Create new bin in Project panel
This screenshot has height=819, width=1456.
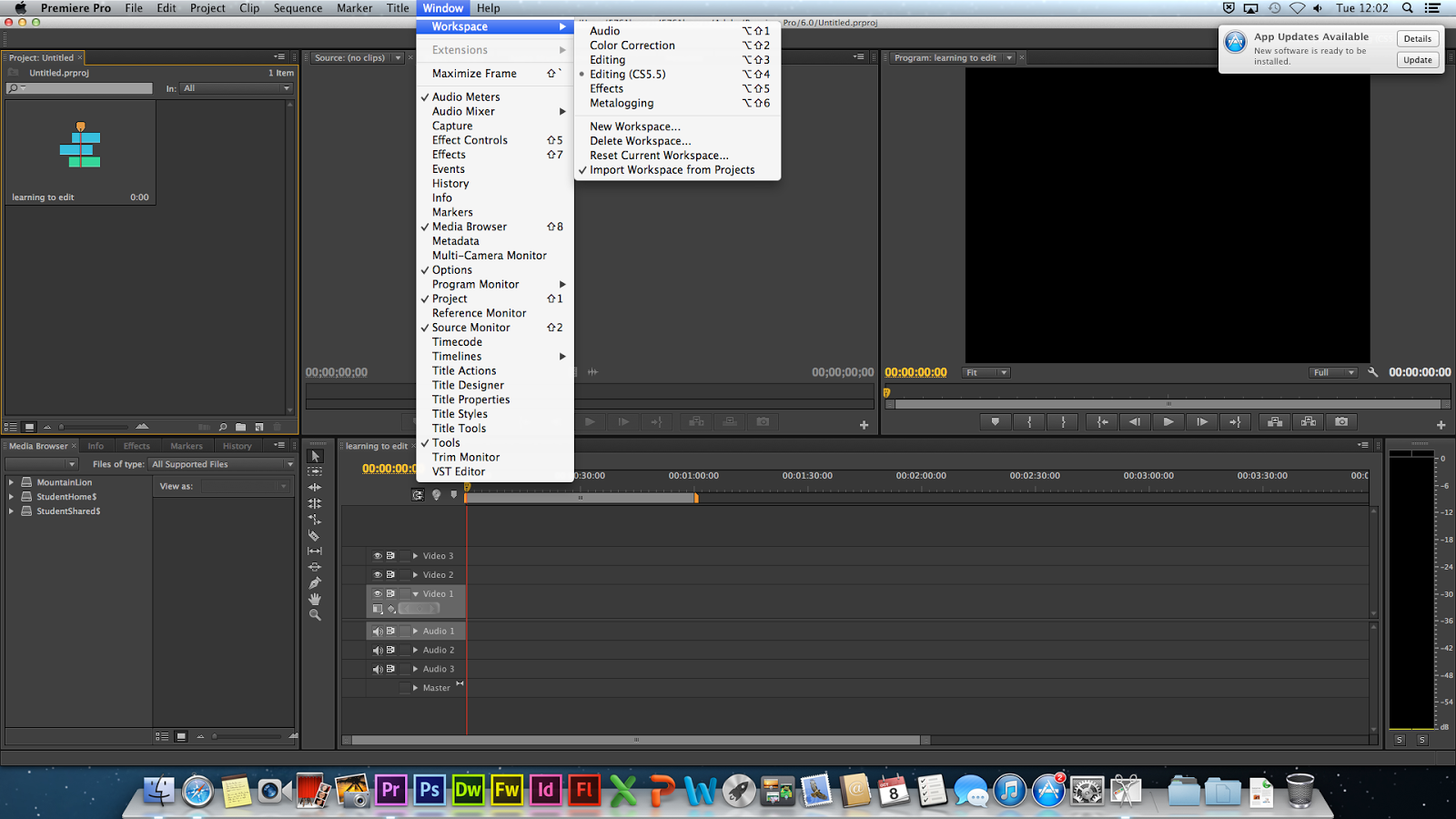[x=240, y=427]
